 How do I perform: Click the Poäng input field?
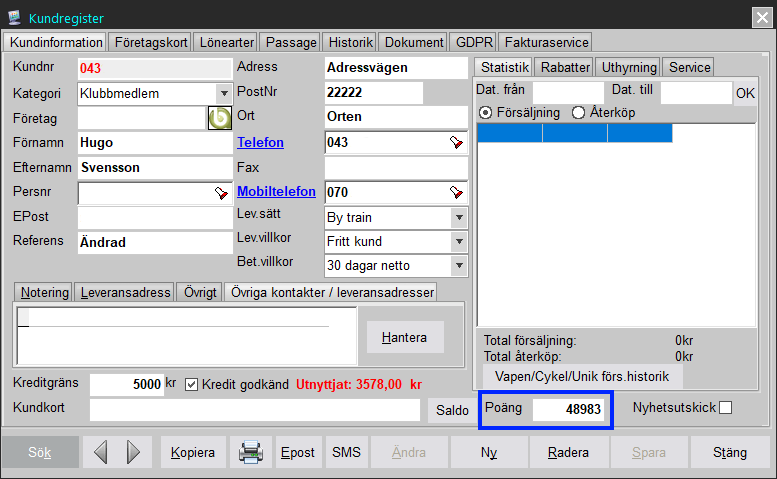(x=568, y=410)
